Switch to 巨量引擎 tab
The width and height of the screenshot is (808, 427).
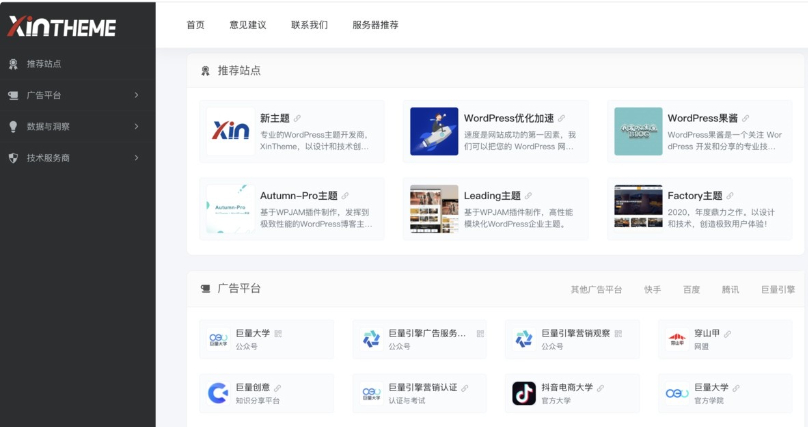click(x=778, y=289)
